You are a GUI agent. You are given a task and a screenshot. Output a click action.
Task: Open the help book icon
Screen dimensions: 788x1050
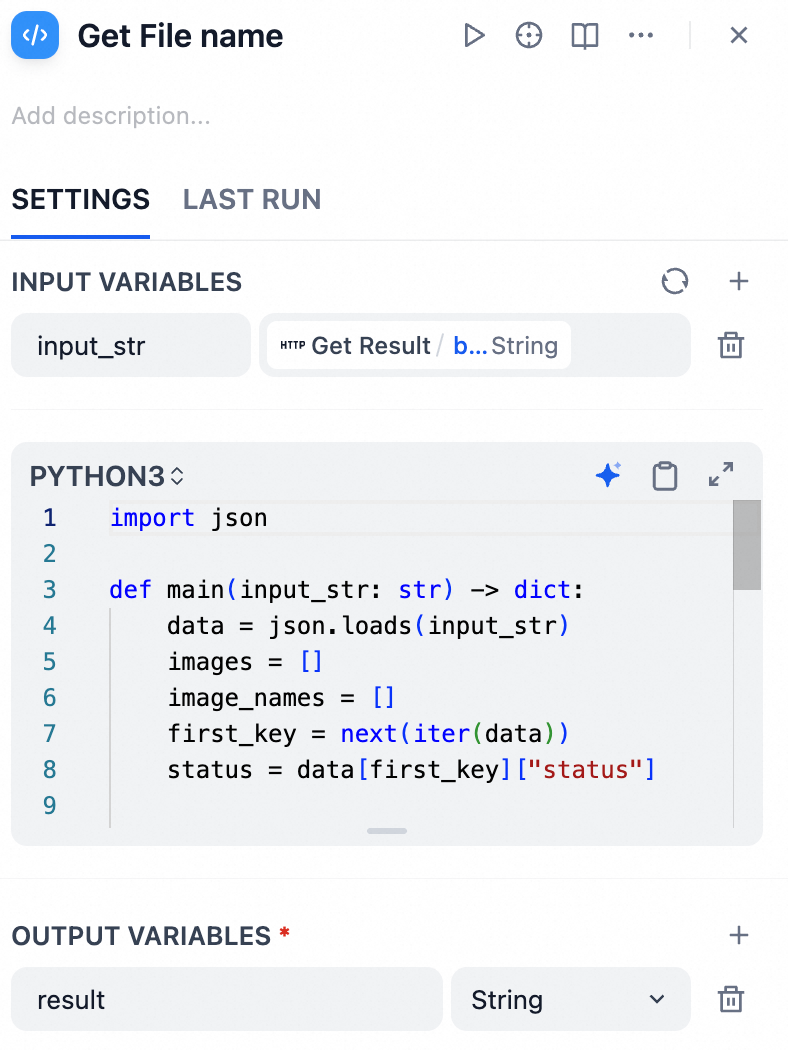(584, 35)
